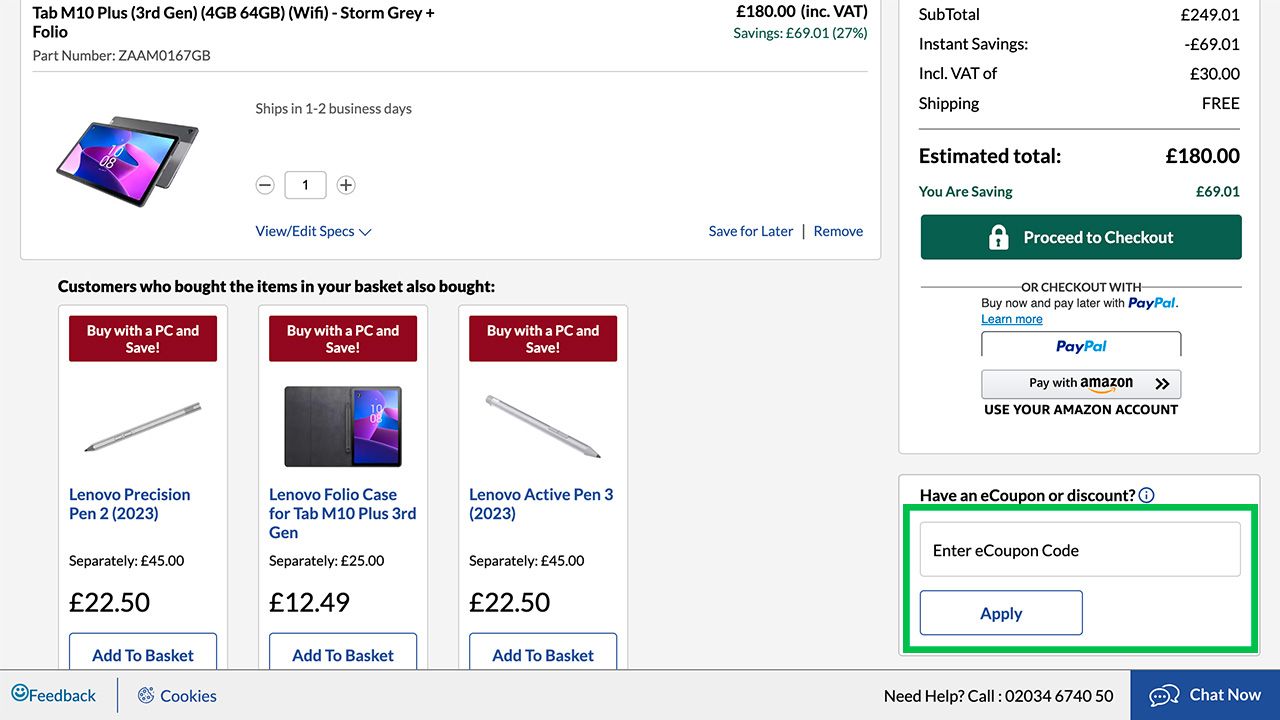Click Buy with a PC banner on Folio Case

(x=343, y=339)
